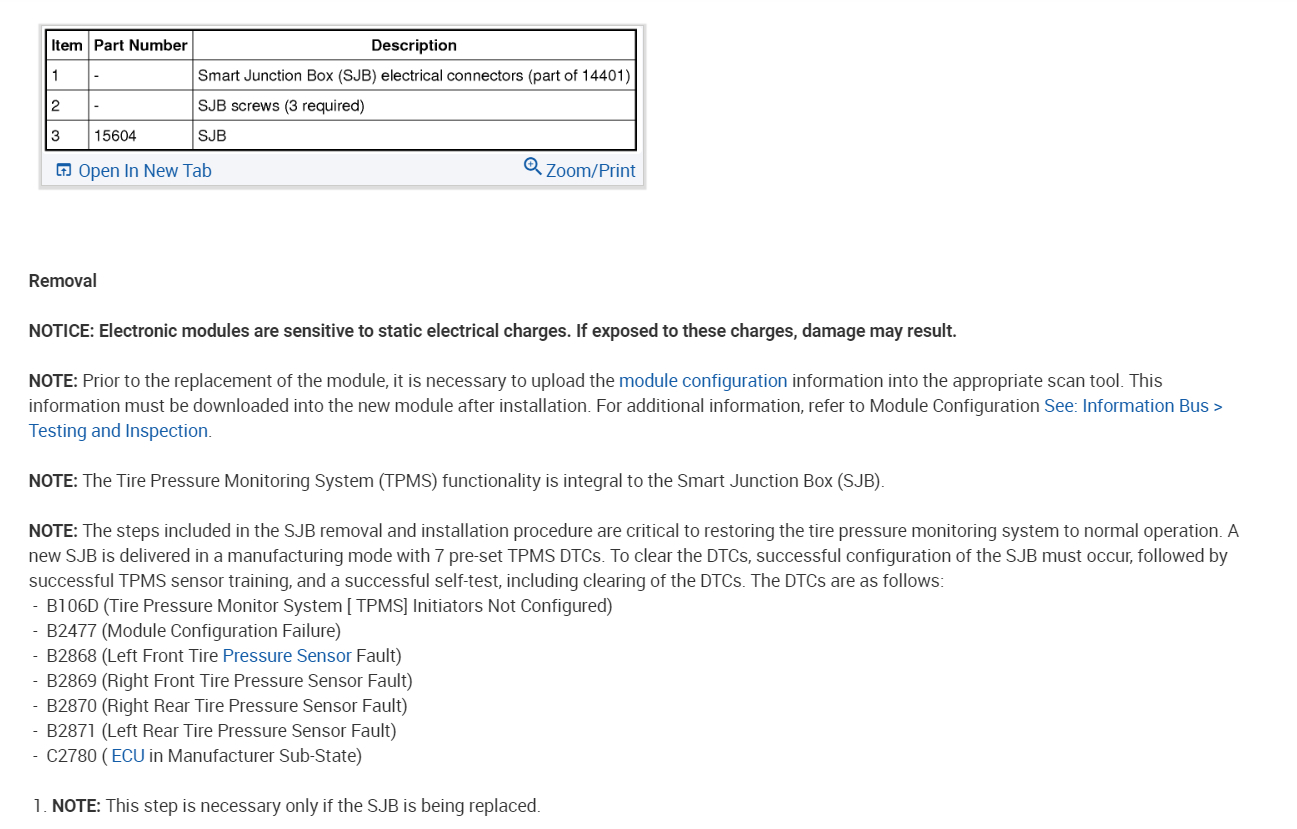Click the 'Item' table column header

coord(67,45)
